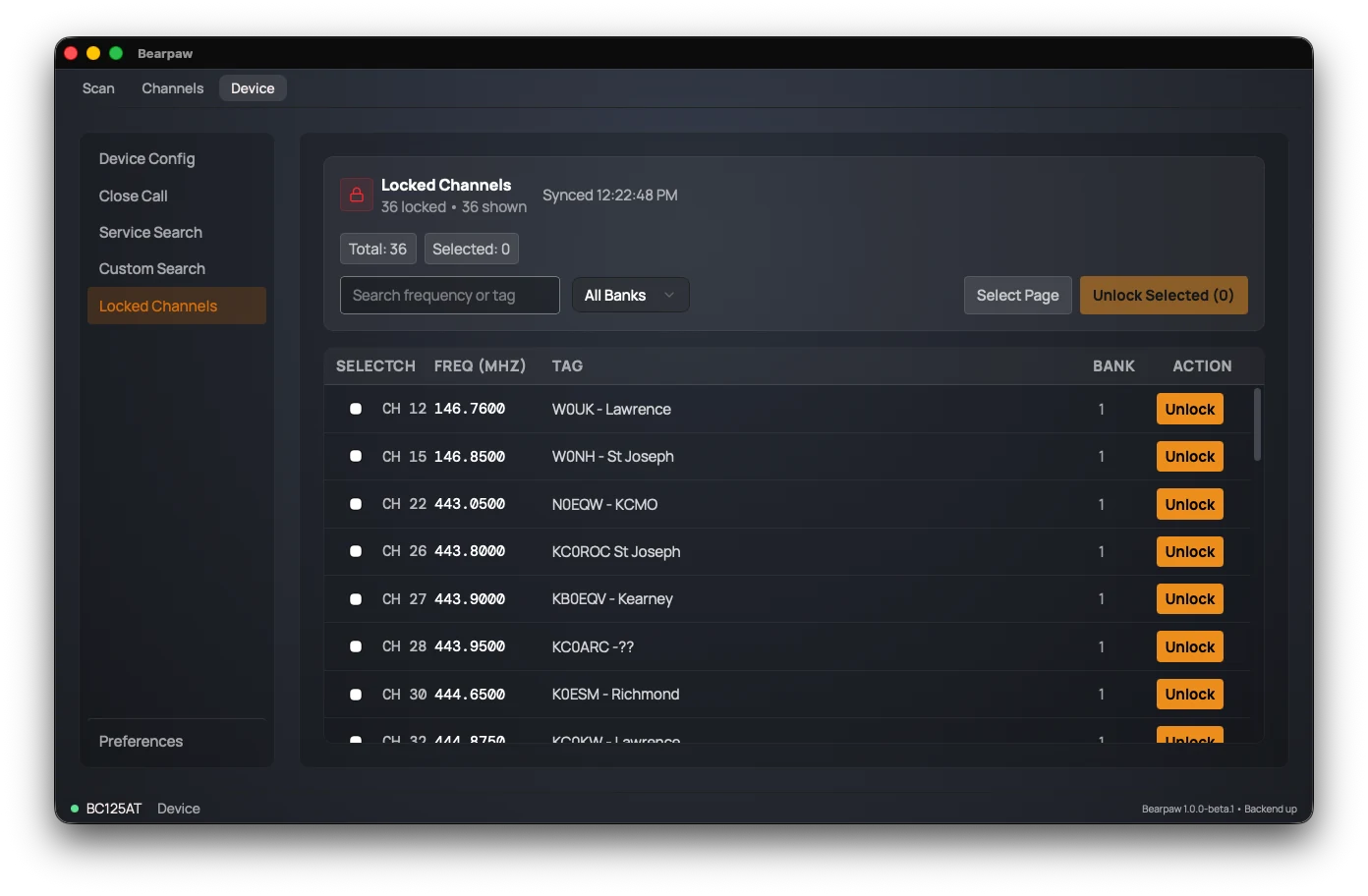
Task: Open Preferences in the sidebar
Action: [177, 741]
